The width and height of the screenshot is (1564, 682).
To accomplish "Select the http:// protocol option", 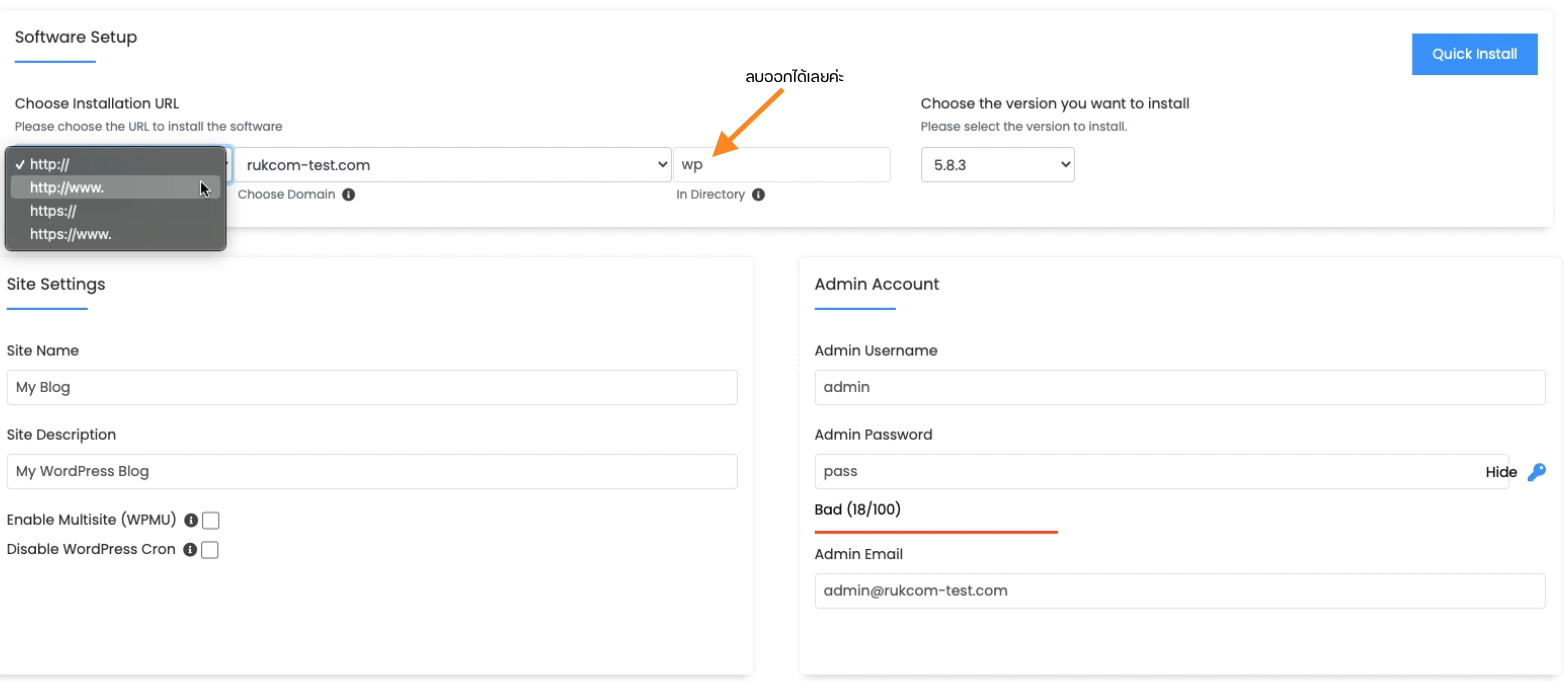I will coord(115,164).
